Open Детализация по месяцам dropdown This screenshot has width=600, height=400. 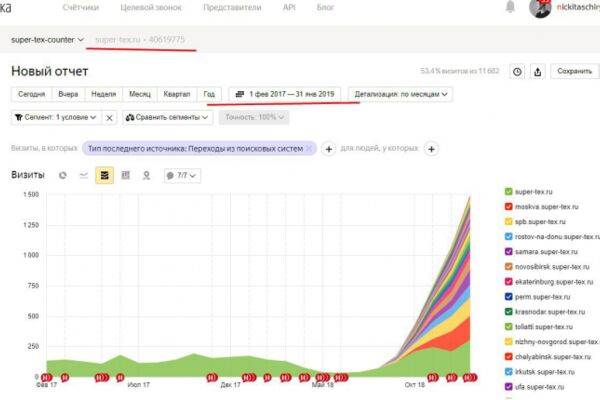(401, 94)
